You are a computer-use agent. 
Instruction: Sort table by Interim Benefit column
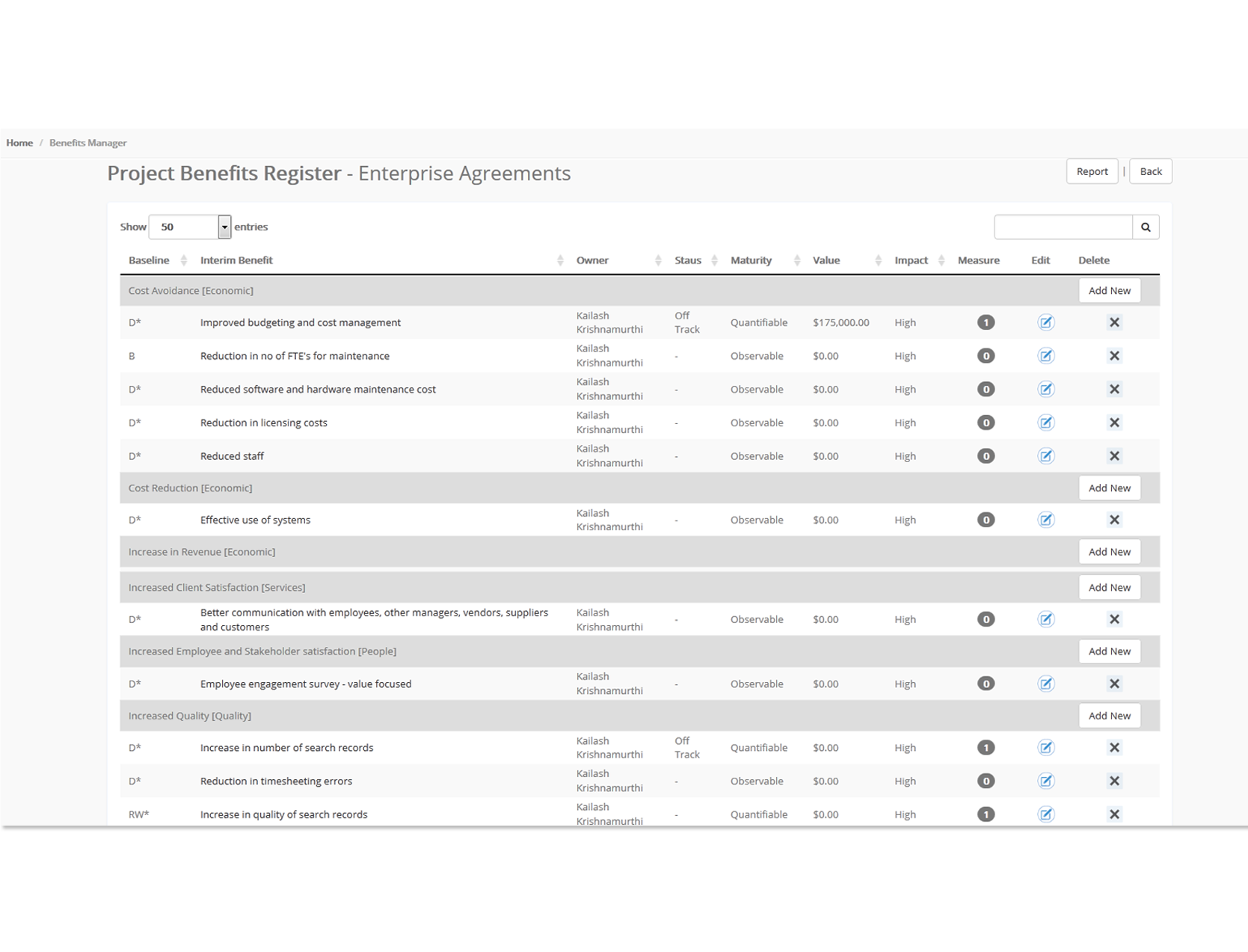(x=381, y=260)
